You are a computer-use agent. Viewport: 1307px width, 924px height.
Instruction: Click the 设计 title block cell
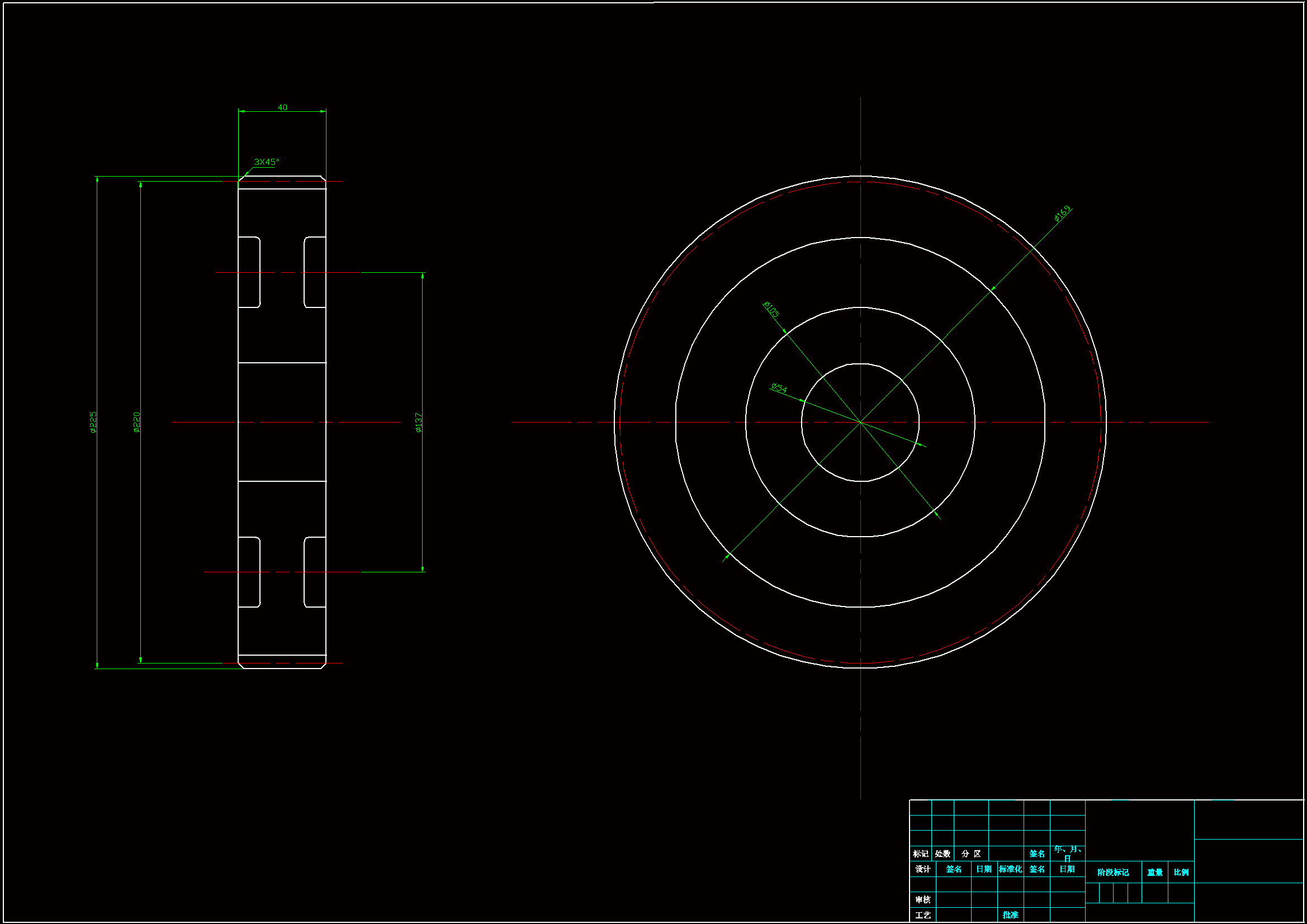[923, 869]
